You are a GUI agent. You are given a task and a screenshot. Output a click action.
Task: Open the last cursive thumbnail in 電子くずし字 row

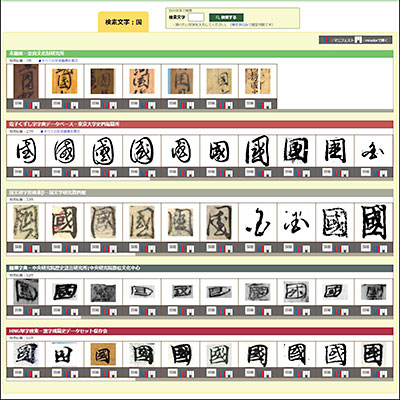point(374,153)
